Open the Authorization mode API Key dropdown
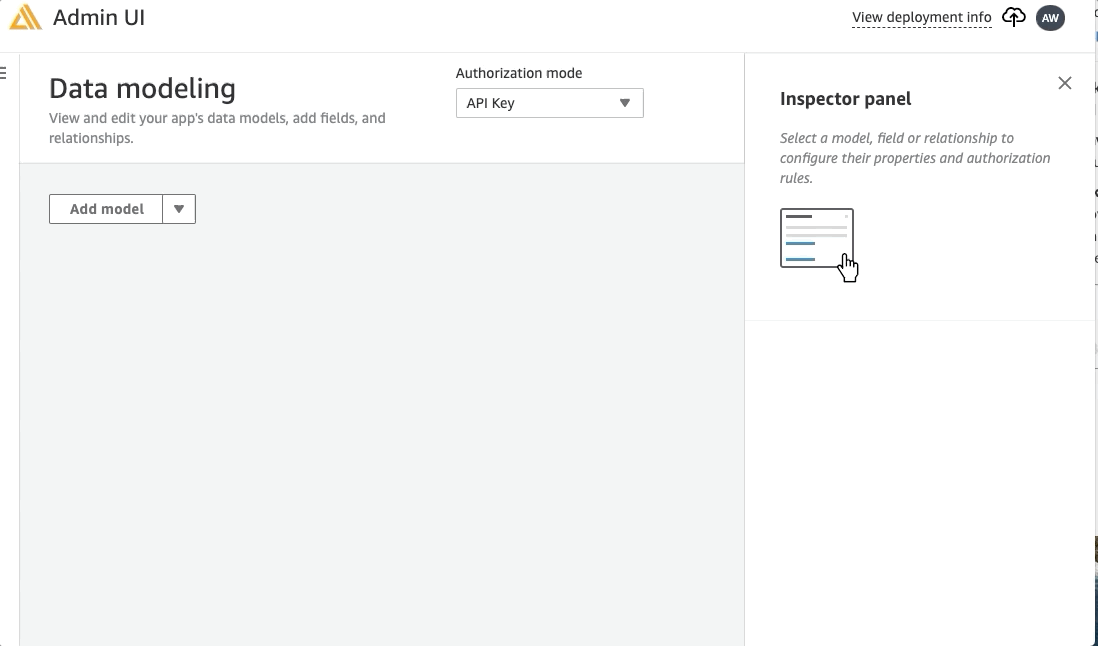This screenshot has height=646, width=1098. point(549,103)
